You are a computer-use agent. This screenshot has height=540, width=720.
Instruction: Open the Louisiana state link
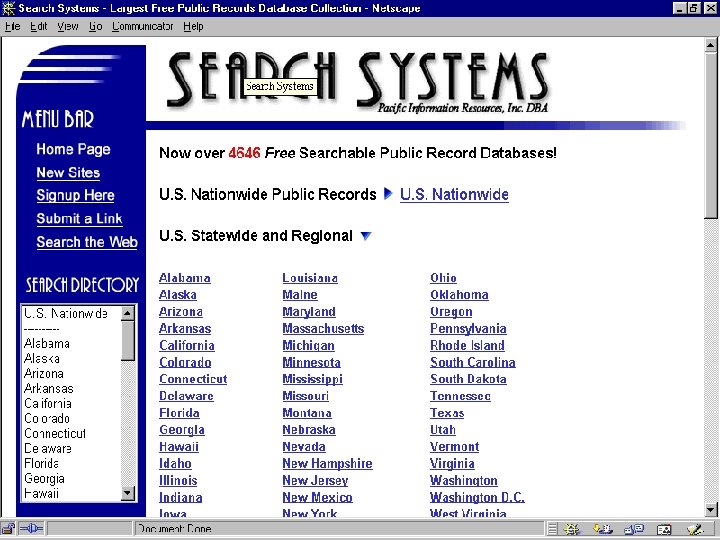tap(310, 278)
